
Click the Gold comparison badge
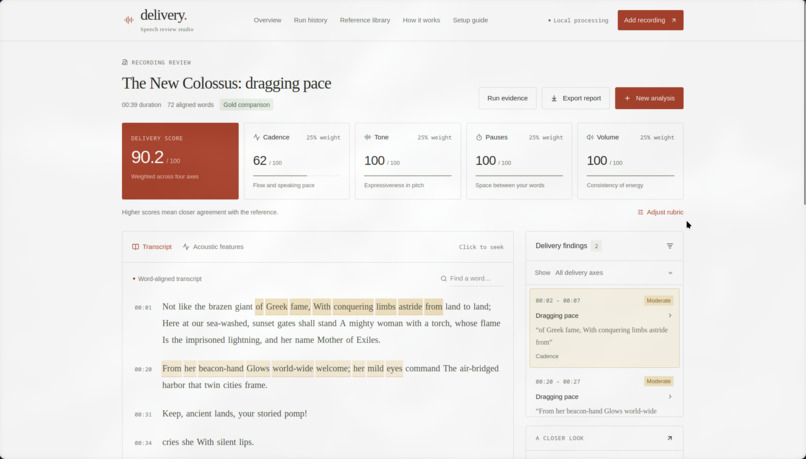[246, 105]
